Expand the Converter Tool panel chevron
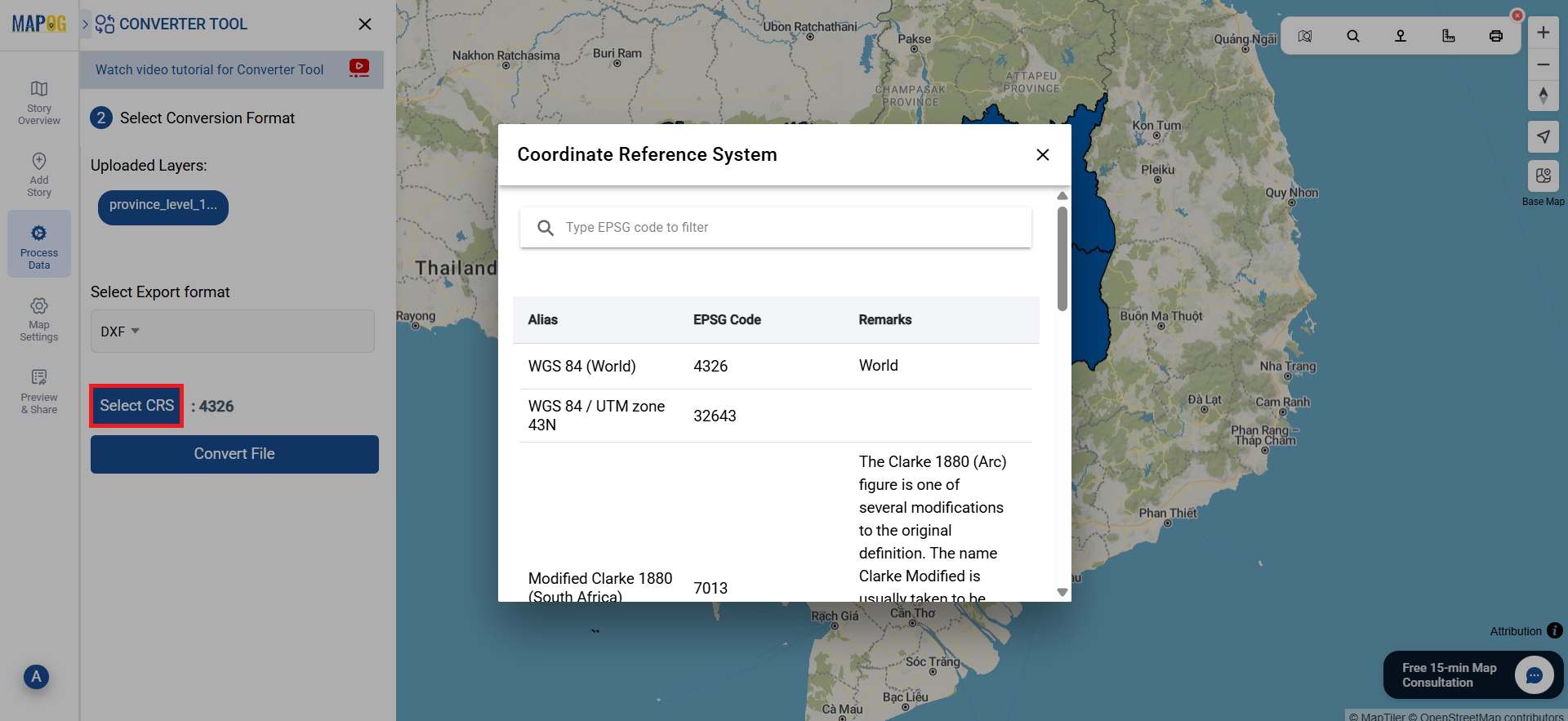 [85, 24]
